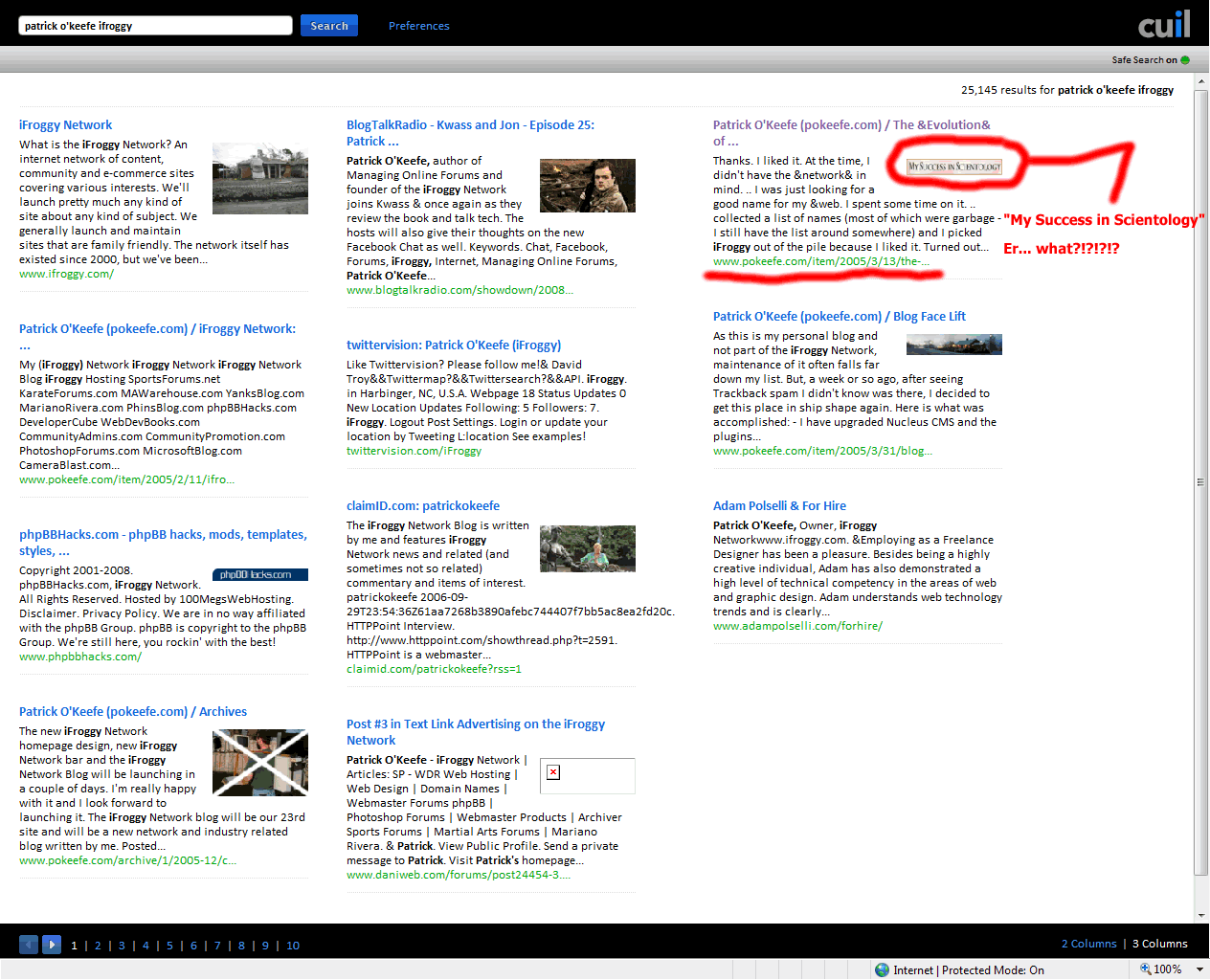Click the Archives crossed-out thumbnail
This screenshot has height=980, width=1210.
click(x=260, y=763)
